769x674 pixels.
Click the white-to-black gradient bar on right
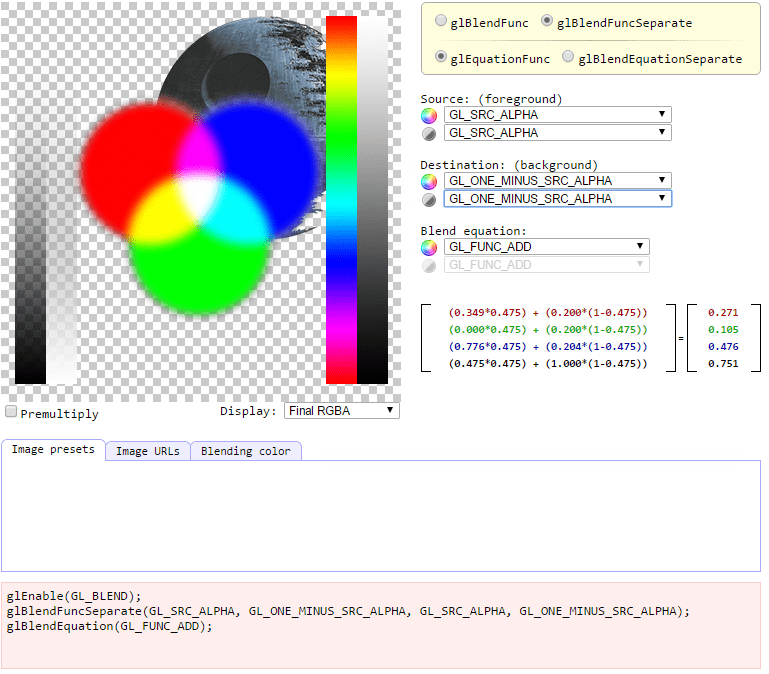click(372, 200)
